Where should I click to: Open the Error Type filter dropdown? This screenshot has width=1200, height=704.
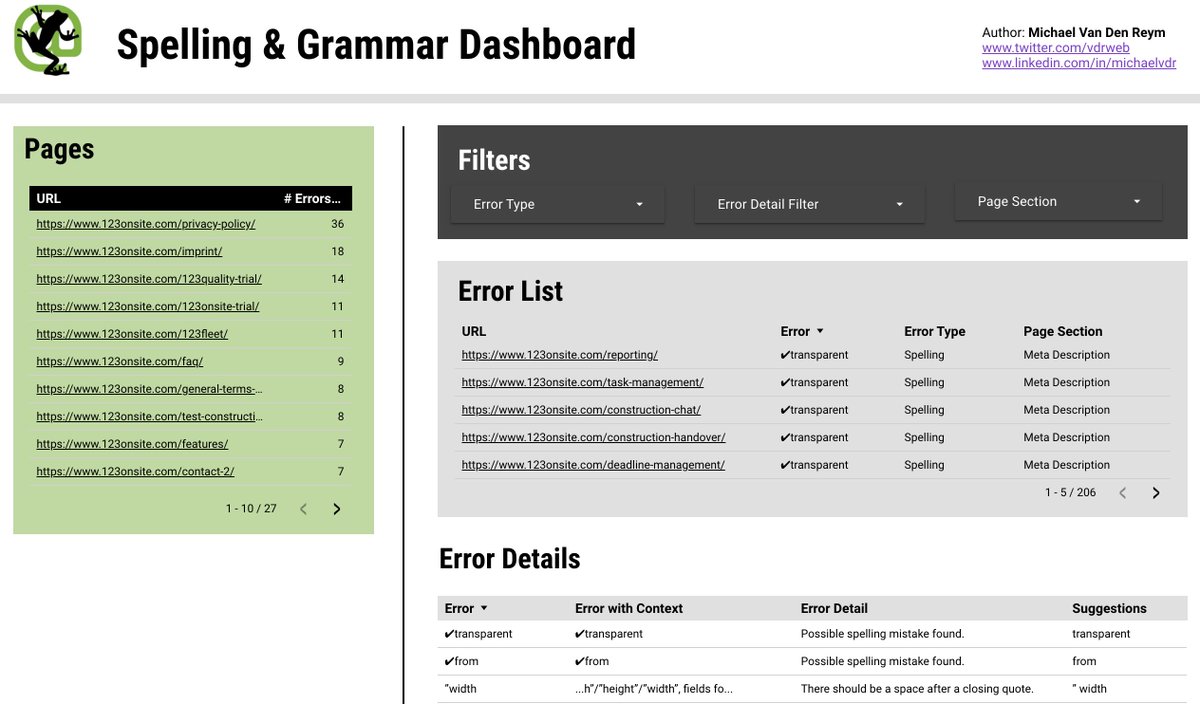click(558, 204)
